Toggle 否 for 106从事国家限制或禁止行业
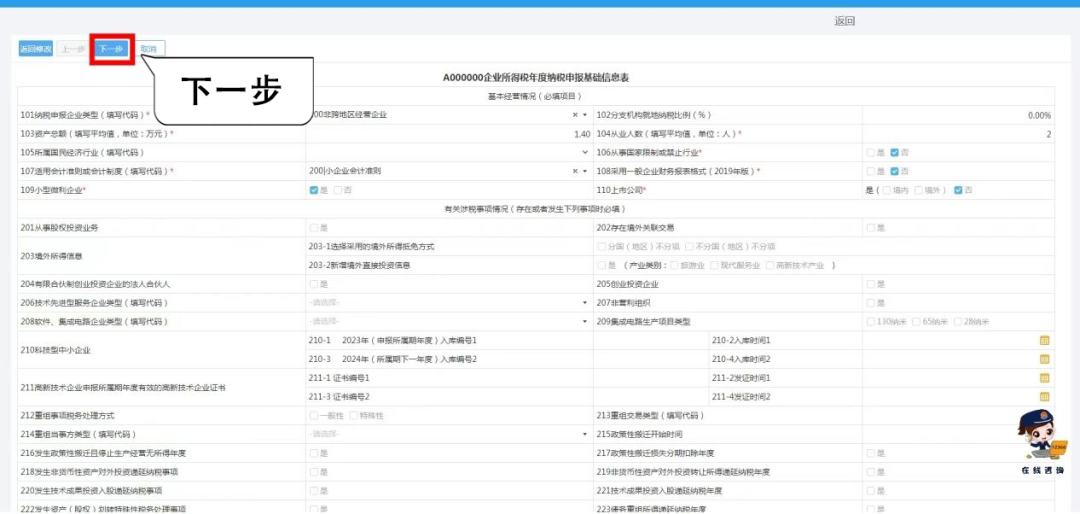Image resolution: width=1080 pixels, height=514 pixels. pyautogui.click(x=895, y=152)
